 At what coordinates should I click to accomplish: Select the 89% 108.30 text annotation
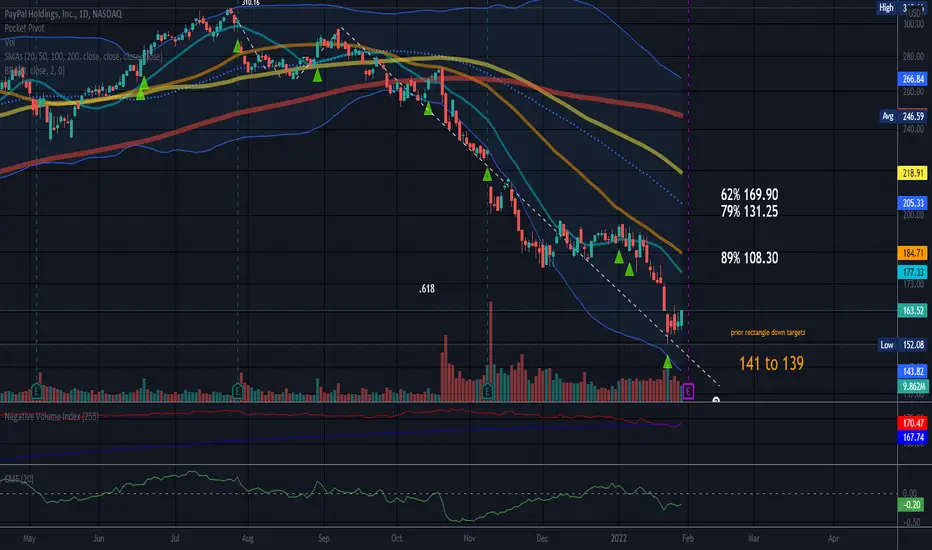[x=749, y=257]
